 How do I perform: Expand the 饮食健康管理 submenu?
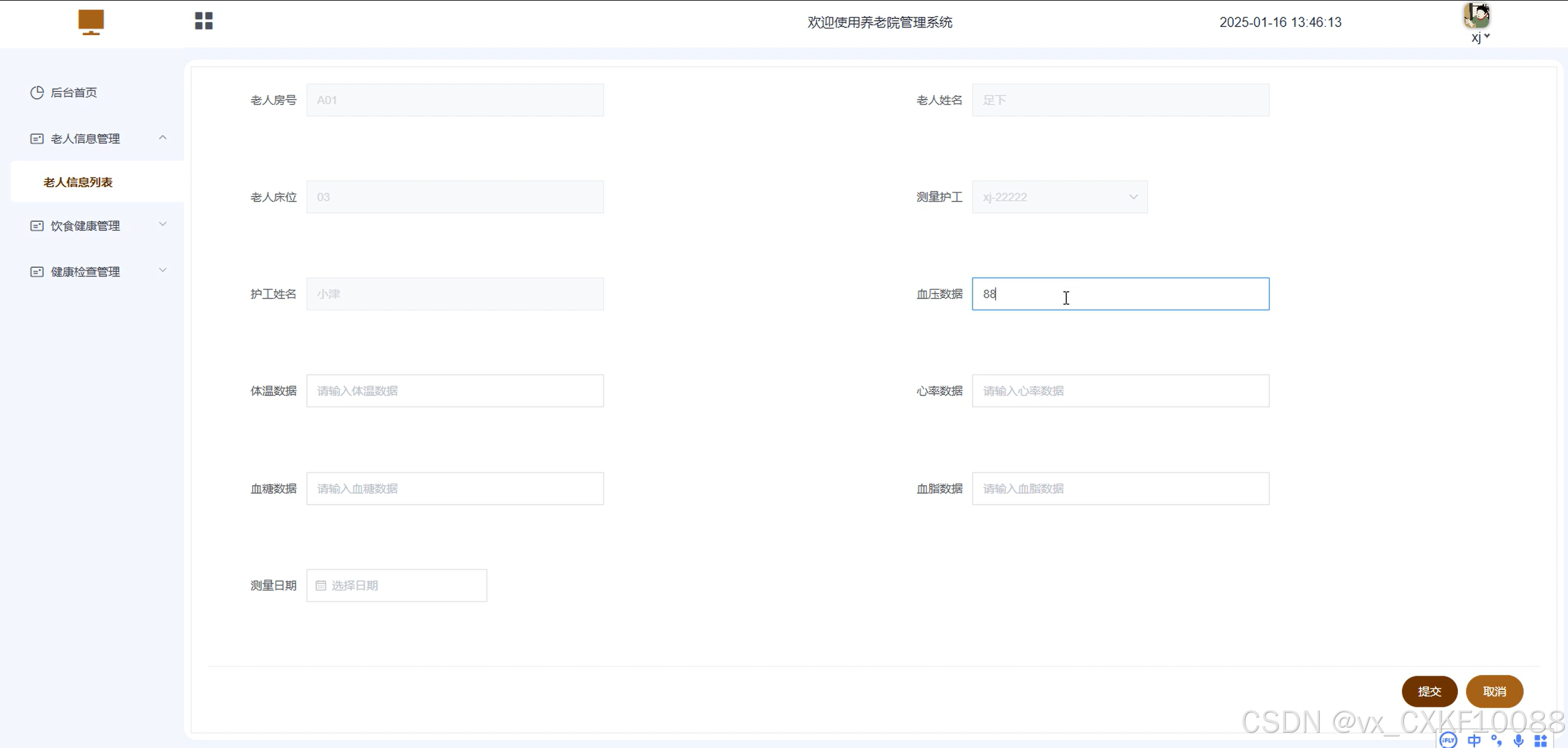(x=163, y=225)
